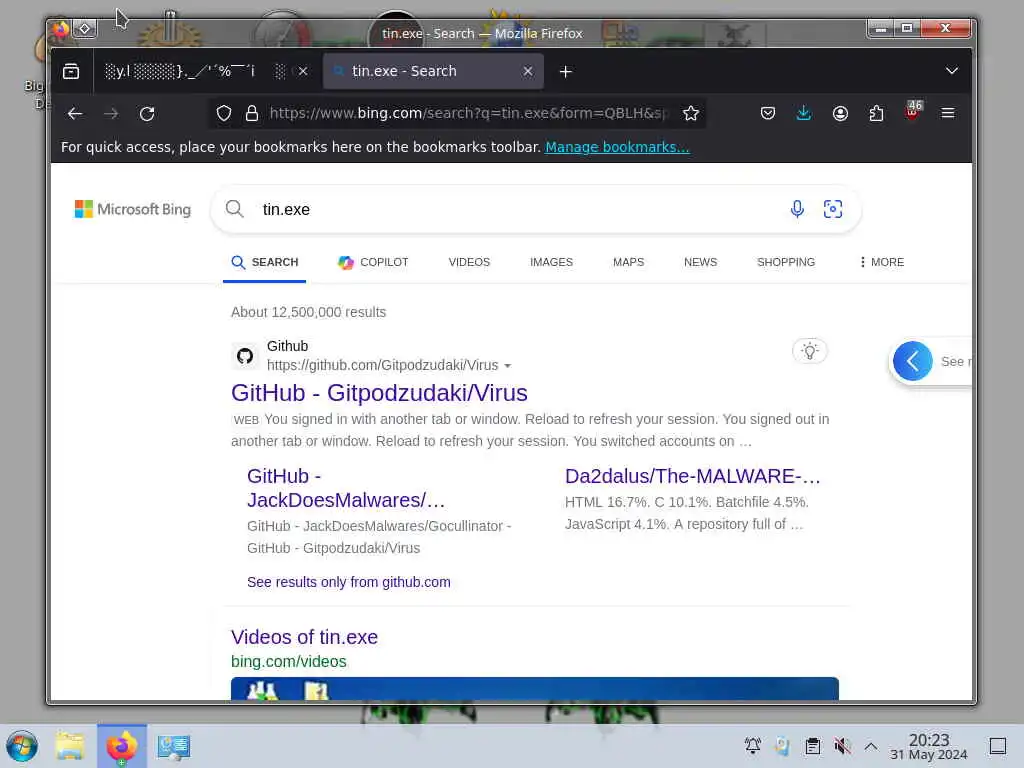Open the clipboard tray icon
Image resolution: width=1024 pixels, height=768 pixels.
pyautogui.click(x=812, y=746)
